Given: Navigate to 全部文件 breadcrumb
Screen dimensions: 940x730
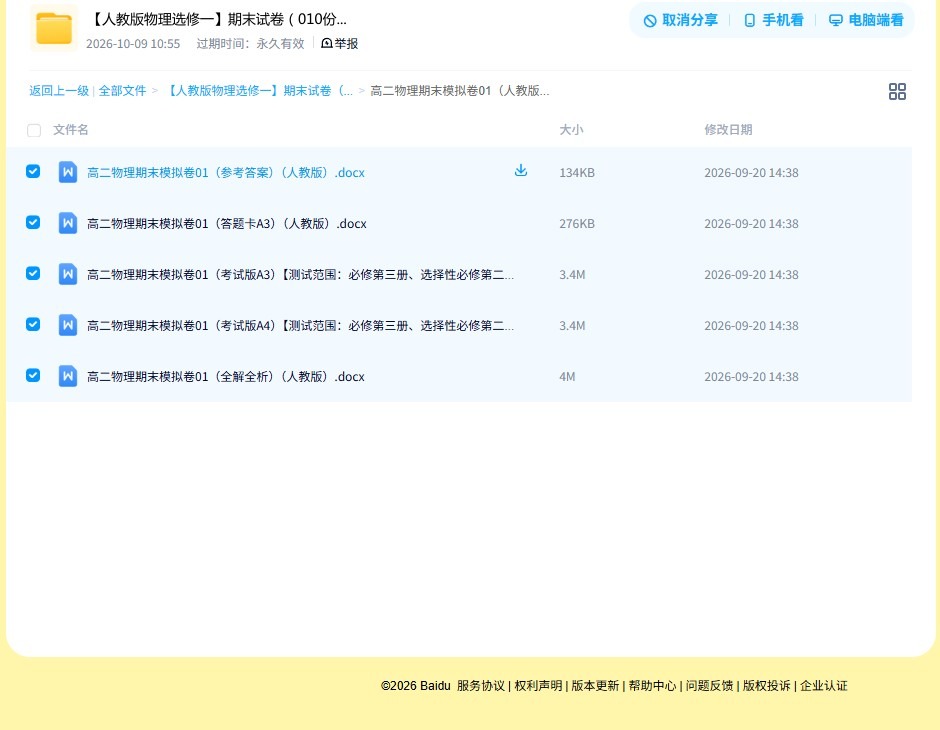Looking at the screenshot, I should pyautogui.click(x=122, y=91).
